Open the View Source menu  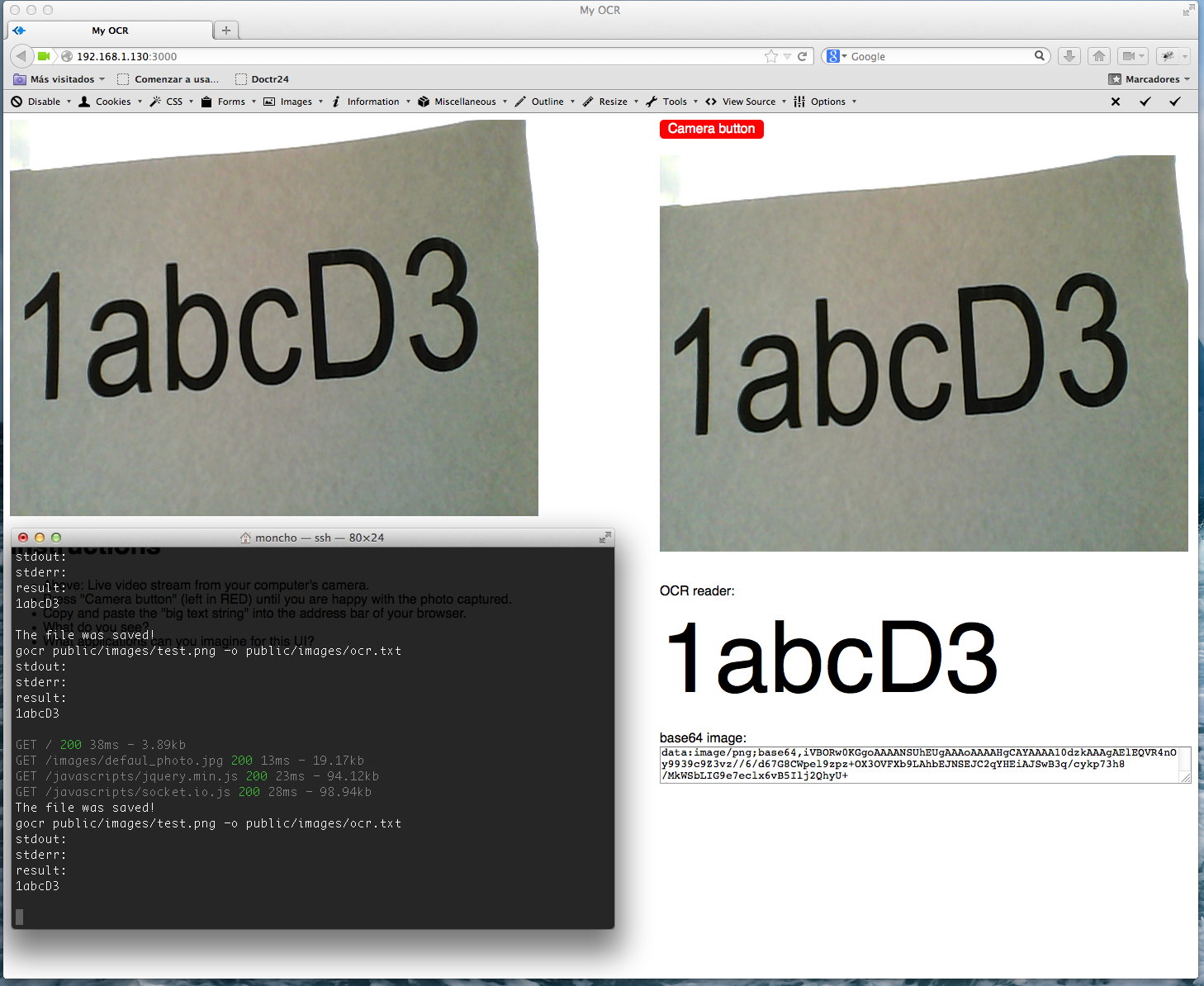coord(746,102)
